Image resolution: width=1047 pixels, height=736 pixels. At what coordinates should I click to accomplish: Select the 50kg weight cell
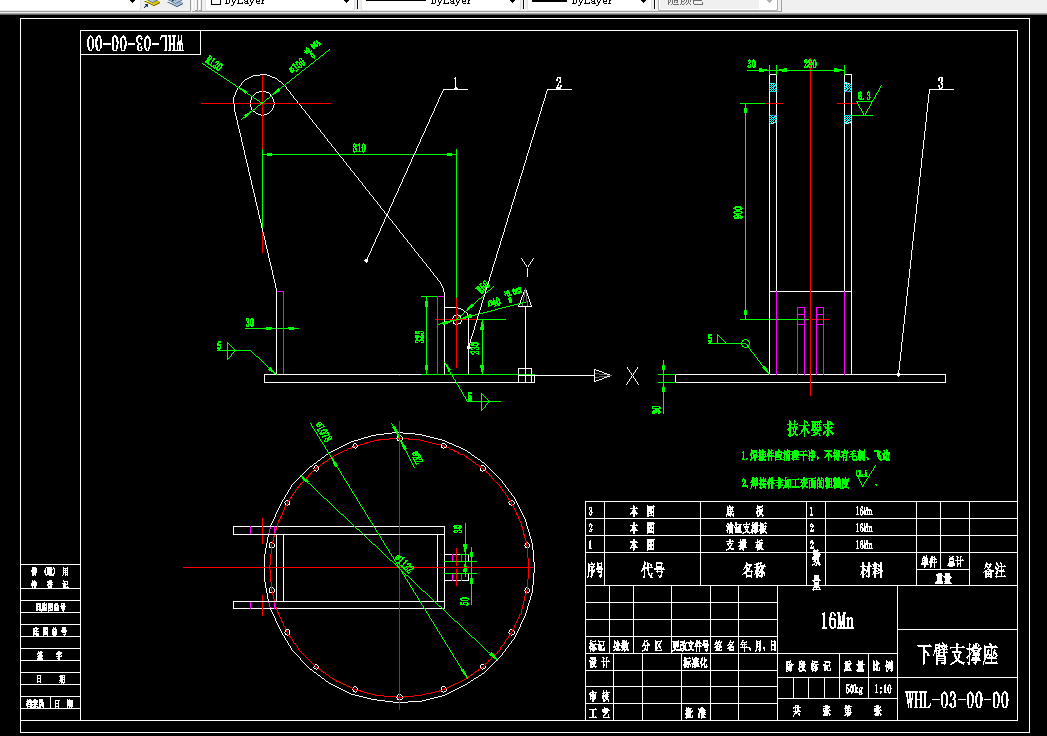click(854, 689)
